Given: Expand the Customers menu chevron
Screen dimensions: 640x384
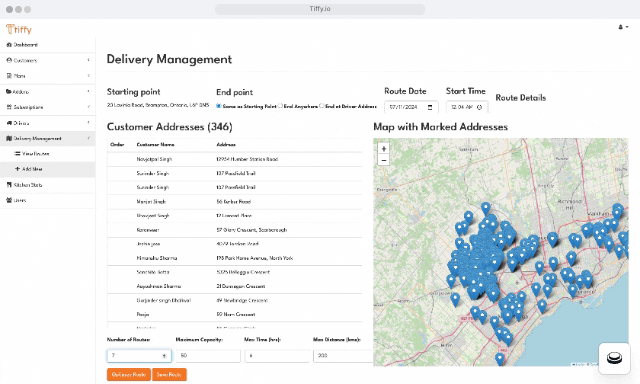Looking at the screenshot, I should coord(88,60).
